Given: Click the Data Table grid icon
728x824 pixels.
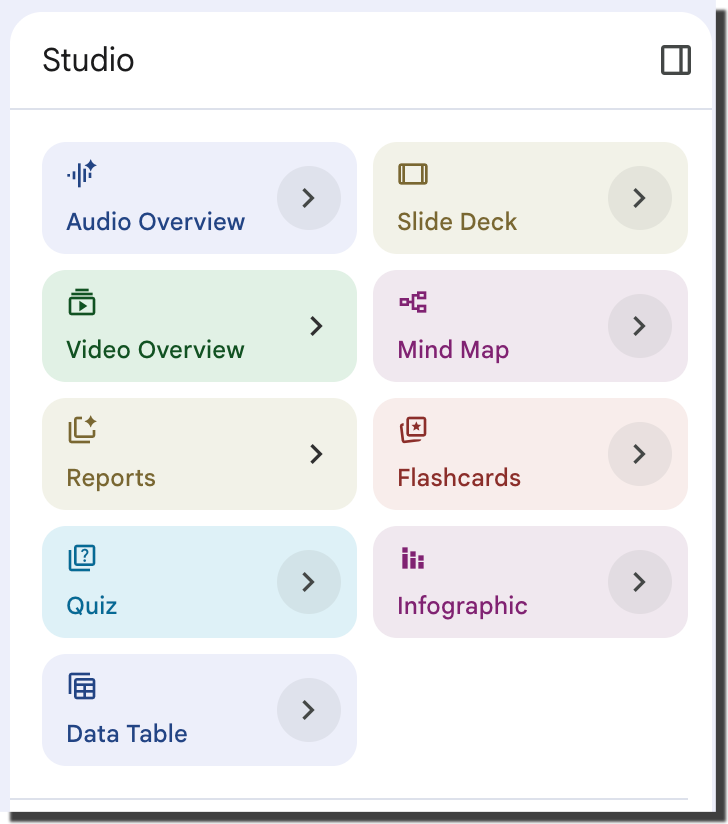Looking at the screenshot, I should click(x=81, y=686).
